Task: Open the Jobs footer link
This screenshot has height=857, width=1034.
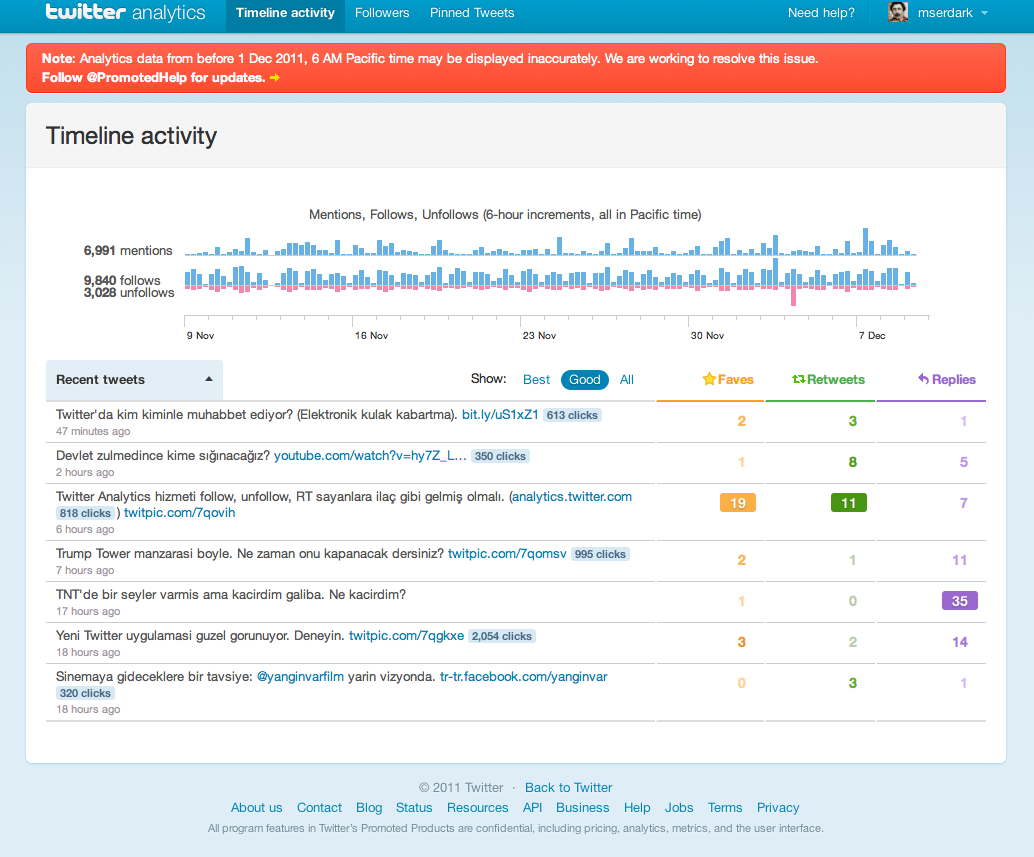Action: 679,808
